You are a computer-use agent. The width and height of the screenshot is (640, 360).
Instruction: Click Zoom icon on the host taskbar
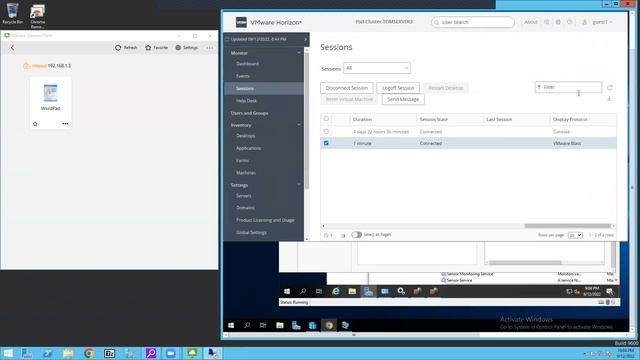(x=171, y=353)
